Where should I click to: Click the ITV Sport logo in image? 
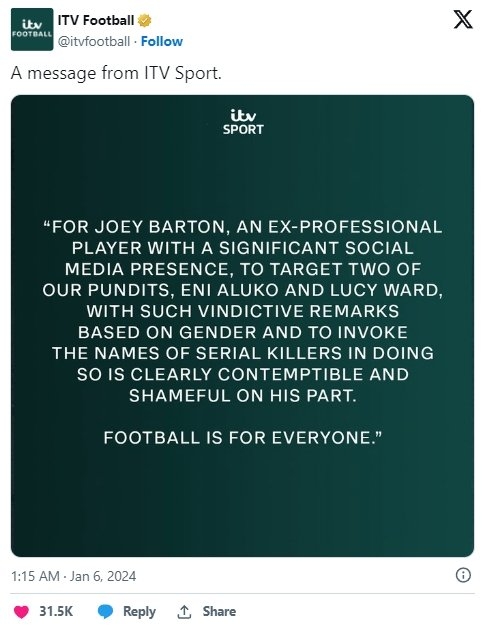point(243,122)
